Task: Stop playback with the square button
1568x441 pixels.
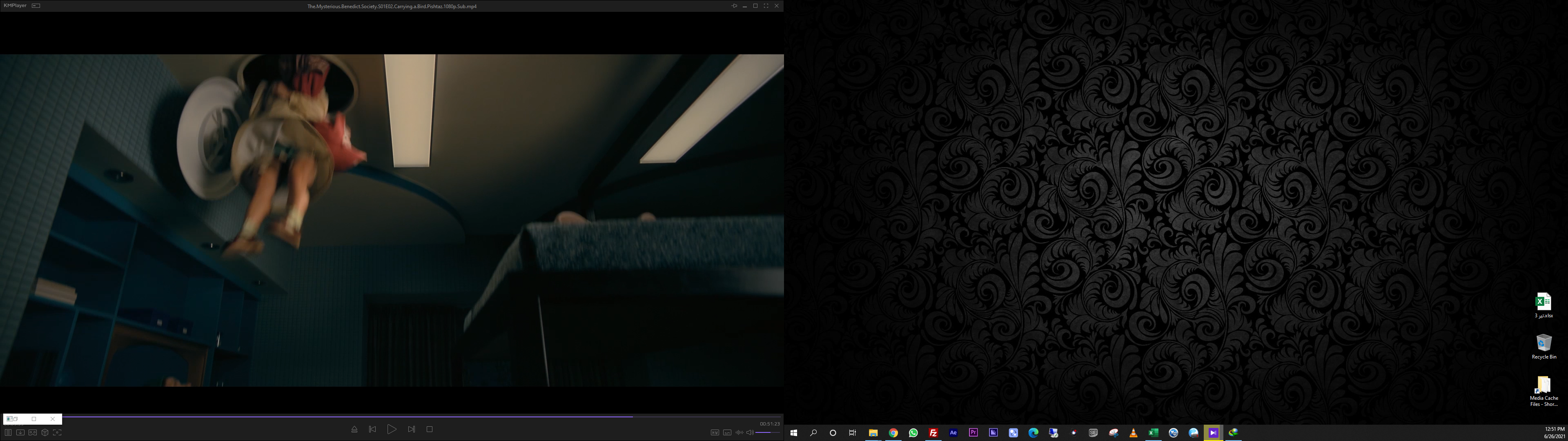Action: (430, 430)
